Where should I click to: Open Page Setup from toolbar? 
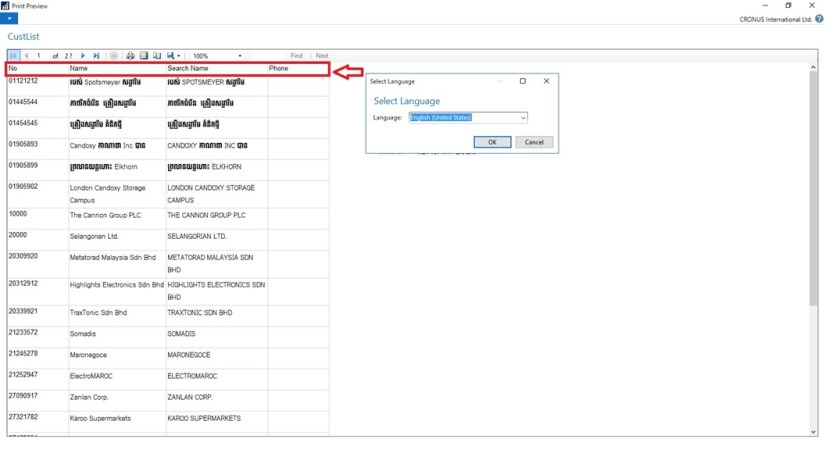[x=155, y=56]
